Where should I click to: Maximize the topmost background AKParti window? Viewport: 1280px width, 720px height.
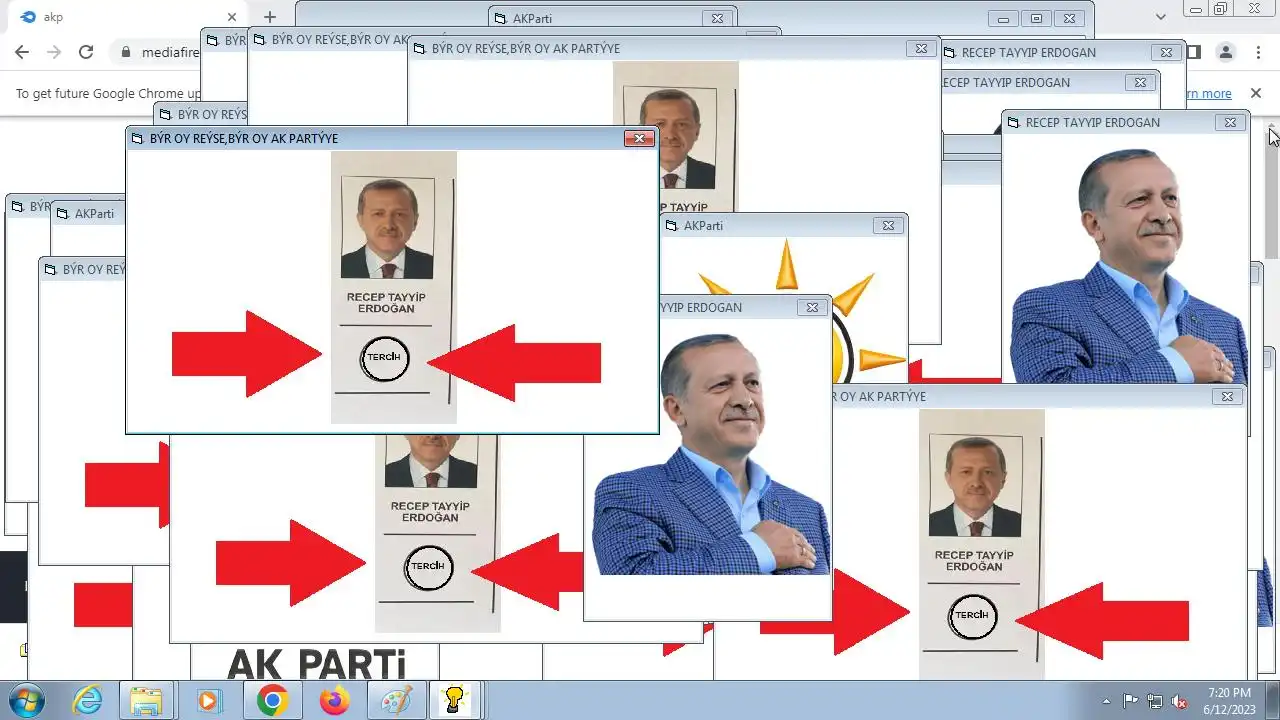1036,18
